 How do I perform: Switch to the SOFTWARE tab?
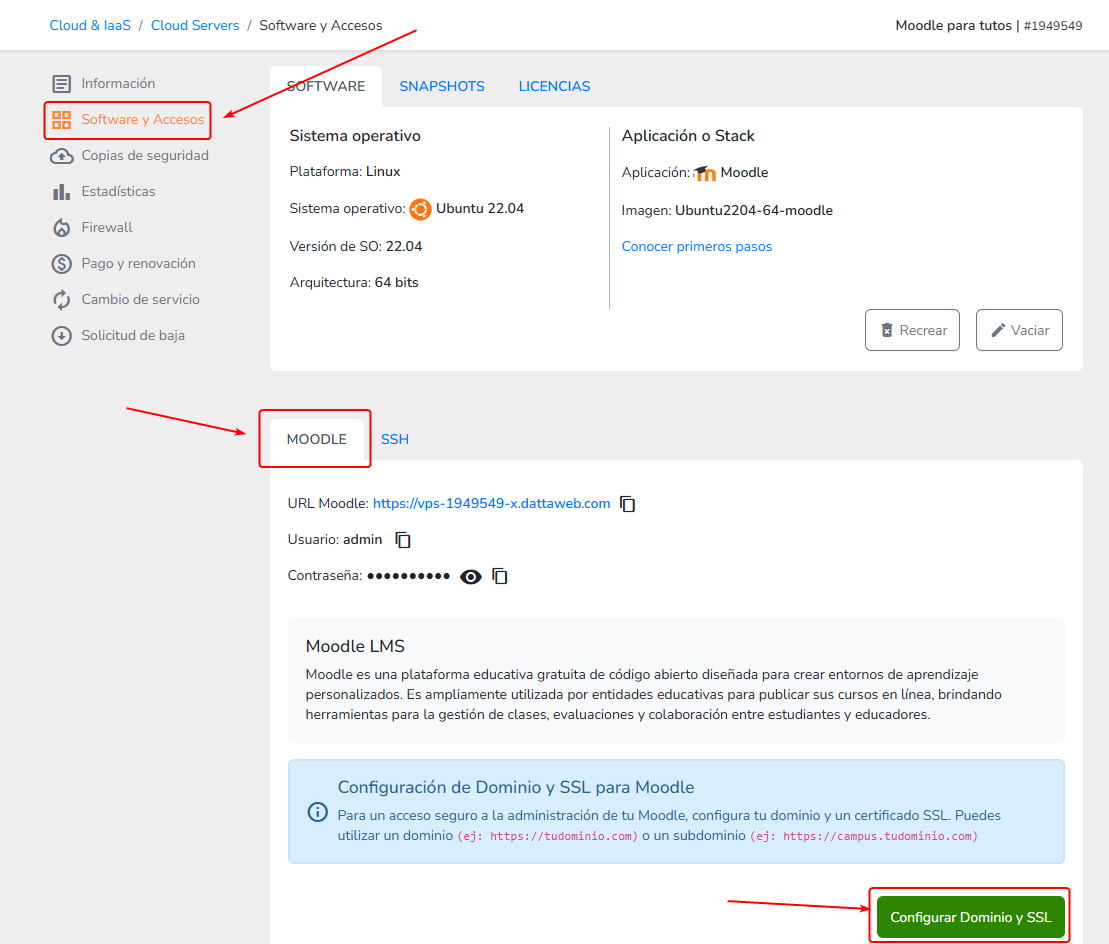point(326,86)
